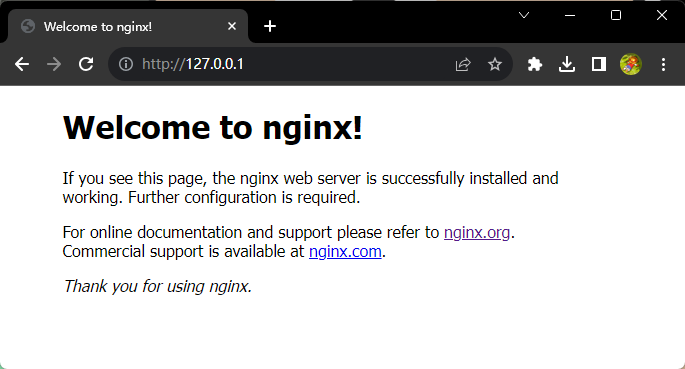Open the Downloads tray icon
Viewport: 685px width, 369px height.
point(567,65)
